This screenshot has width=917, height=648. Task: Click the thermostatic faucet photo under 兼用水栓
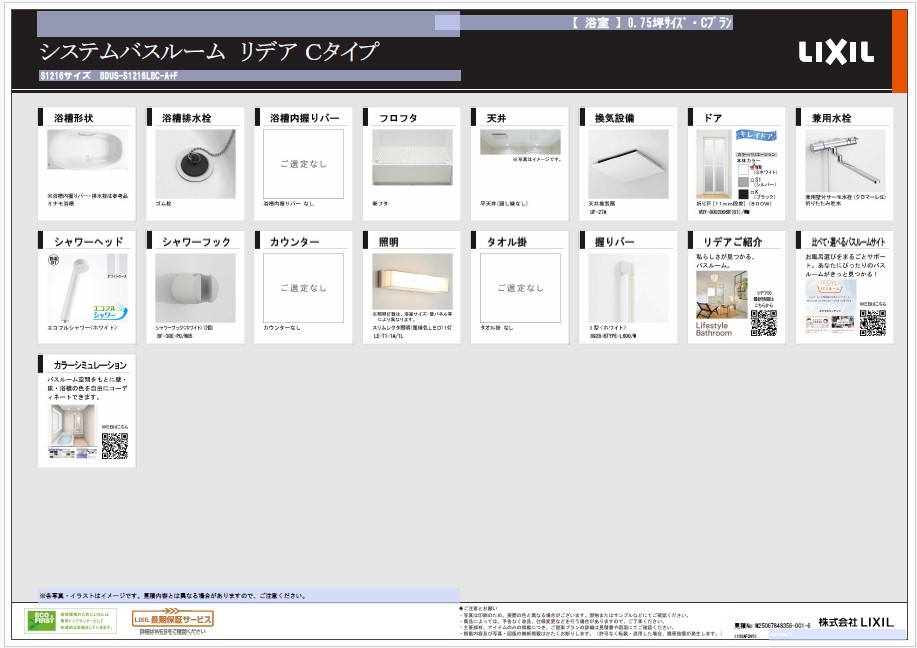pos(845,161)
